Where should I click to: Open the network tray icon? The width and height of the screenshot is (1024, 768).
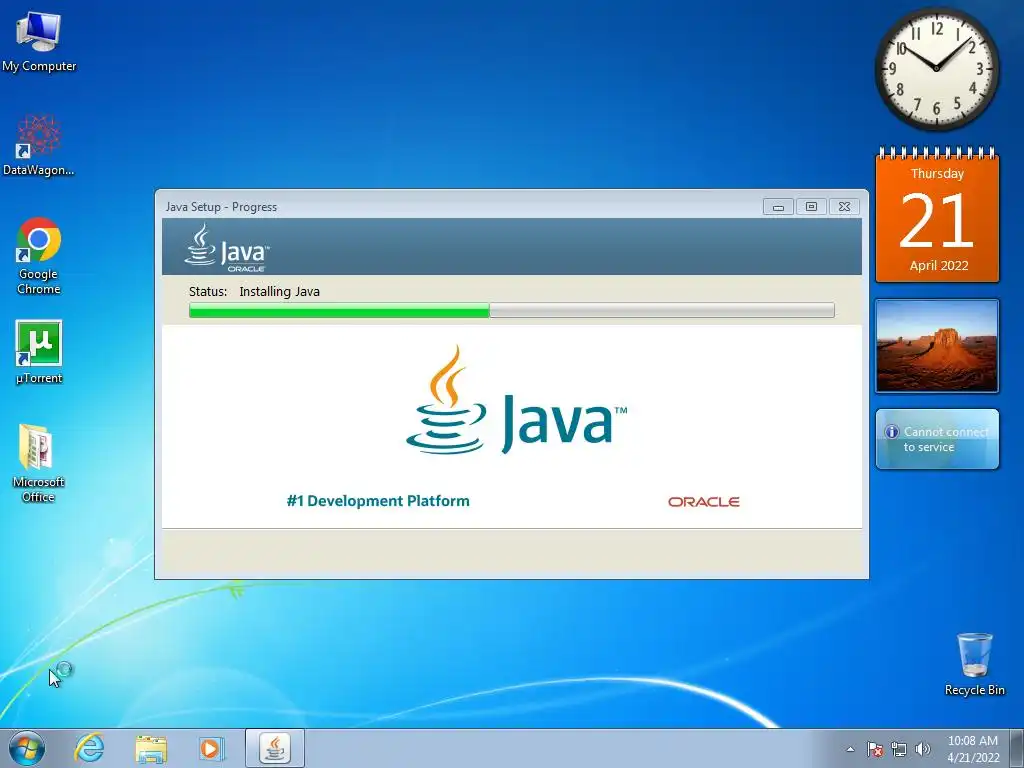[x=899, y=749]
